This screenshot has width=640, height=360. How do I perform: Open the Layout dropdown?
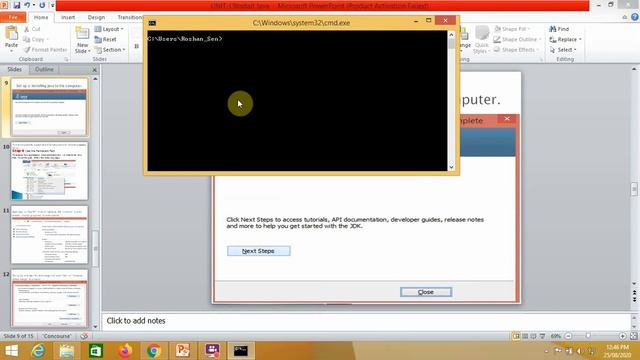pos(109,29)
